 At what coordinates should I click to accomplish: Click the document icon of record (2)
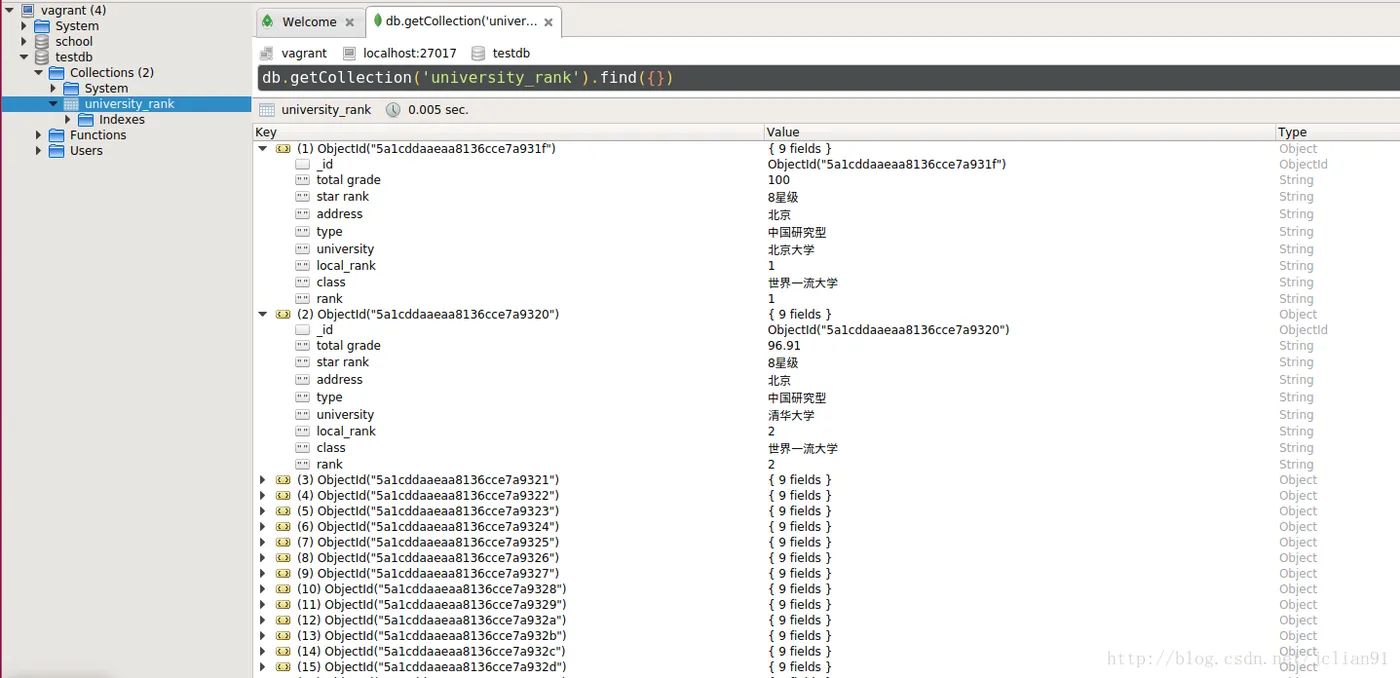(283, 314)
